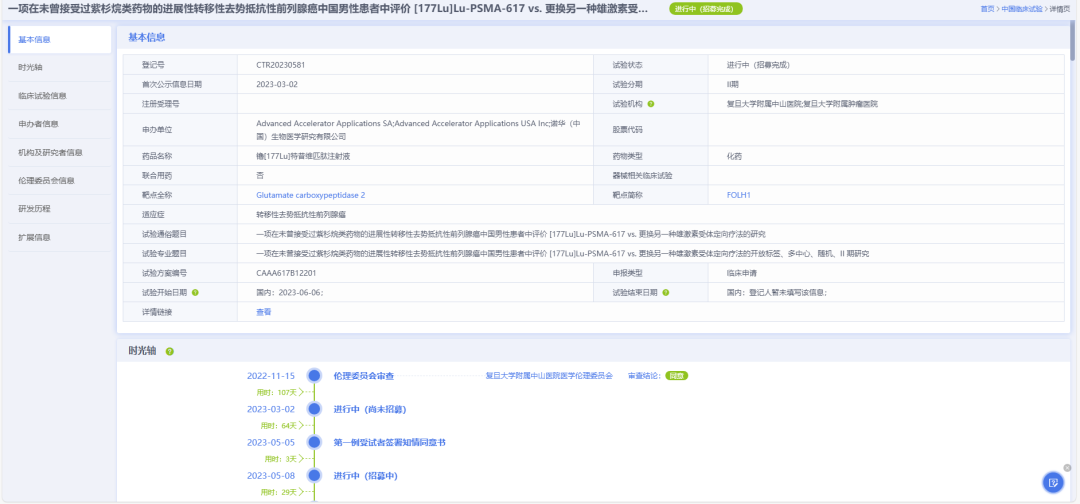Select the 2023-05-05 timeline node circle

coord(314,442)
